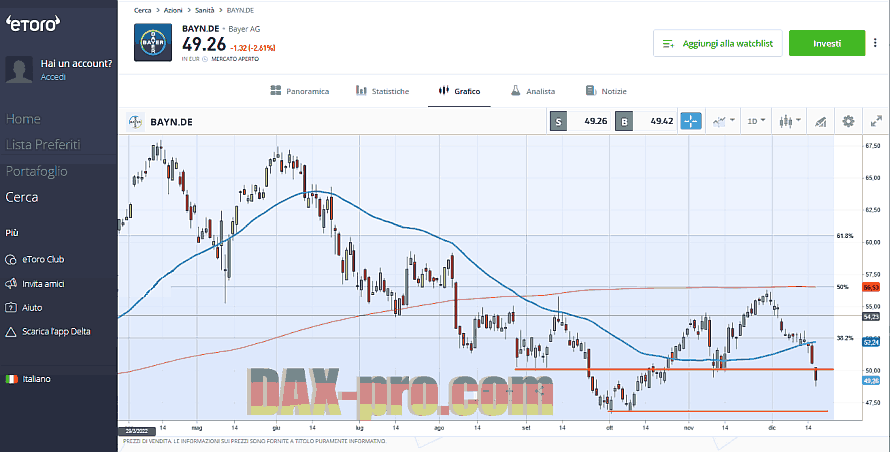Open Portafoglio in sidebar
This screenshot has height=452, width=890.
pos(37,171)
